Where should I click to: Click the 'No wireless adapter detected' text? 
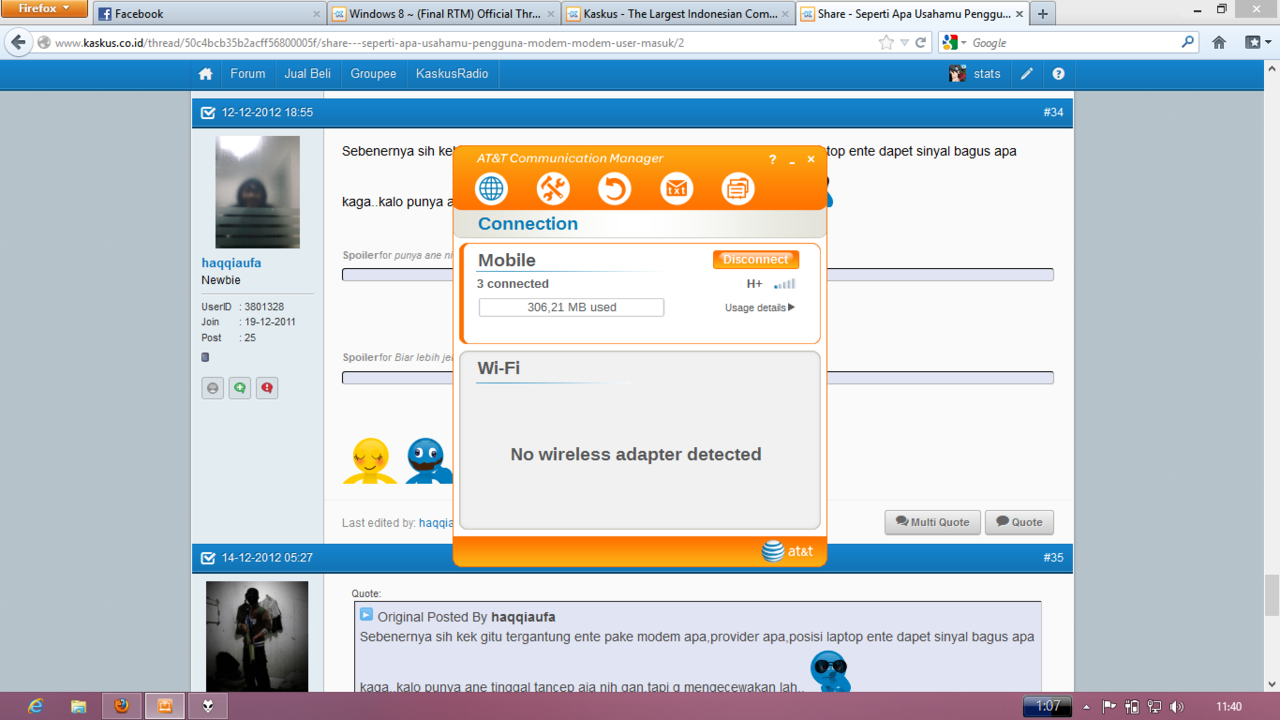(636, 454)
